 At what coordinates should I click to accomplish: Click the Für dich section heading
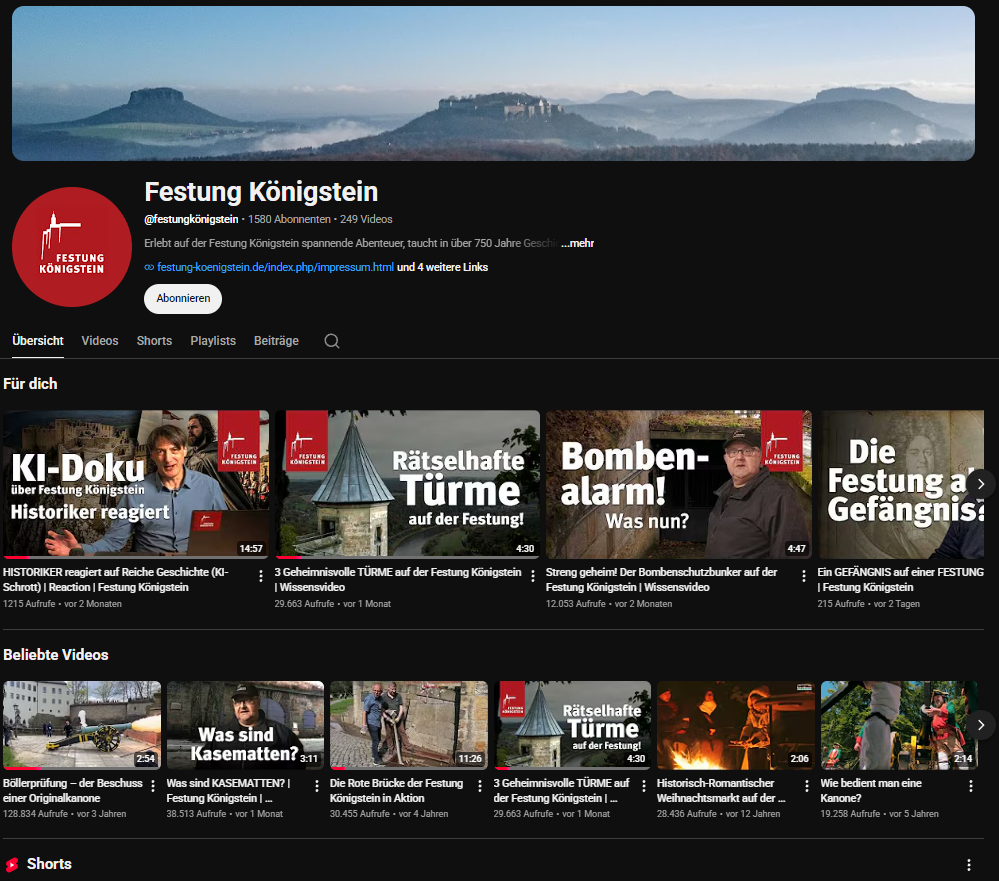click(30, 383)
